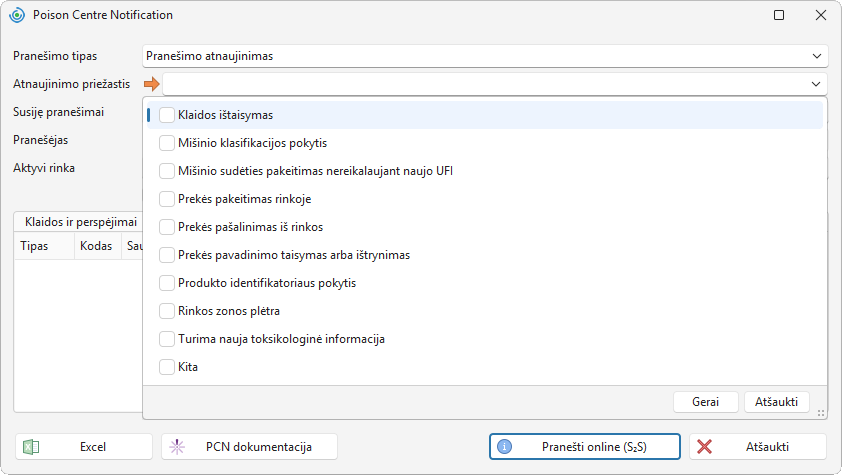Enable Mišinio klasifikacijos pokytis option
842x475 pixels.
[x=167, y=143]
